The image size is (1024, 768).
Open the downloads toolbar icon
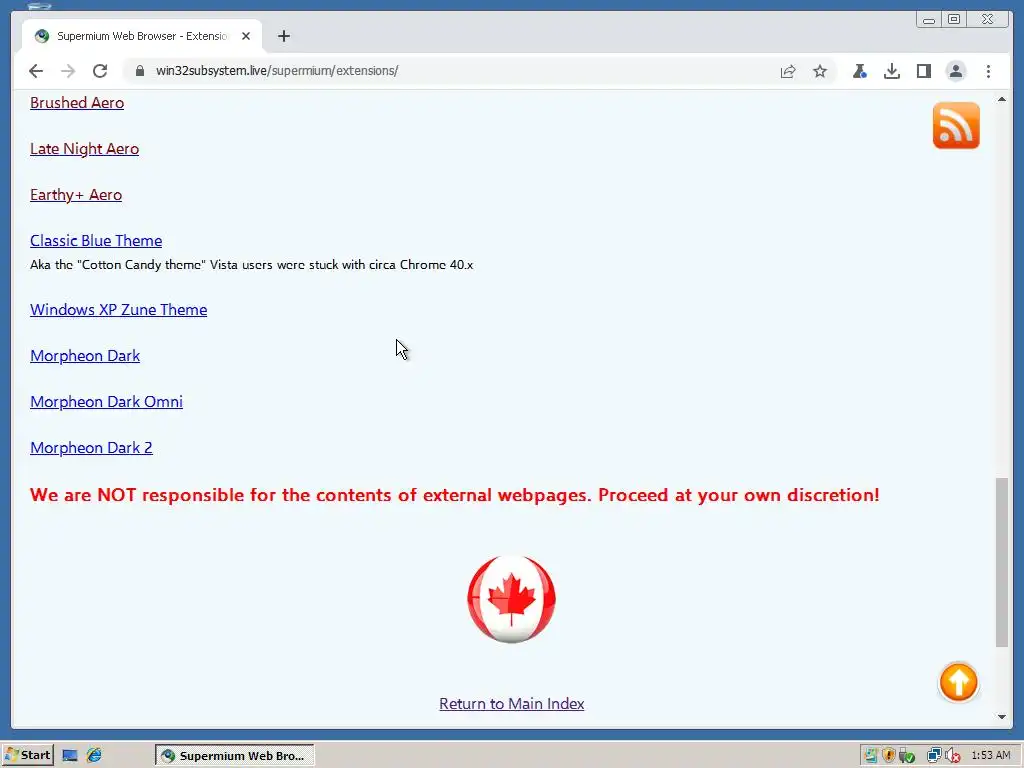(891, 71)
